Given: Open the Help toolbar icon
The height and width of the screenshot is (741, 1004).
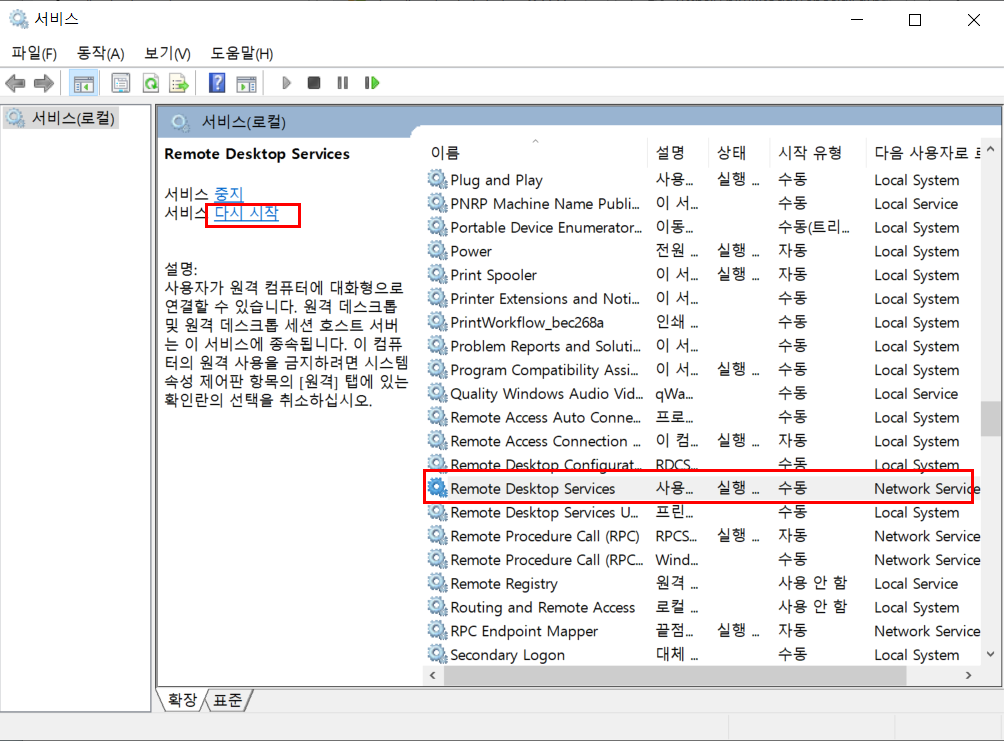Looking at the screenshot, I should tap(217, 83).
